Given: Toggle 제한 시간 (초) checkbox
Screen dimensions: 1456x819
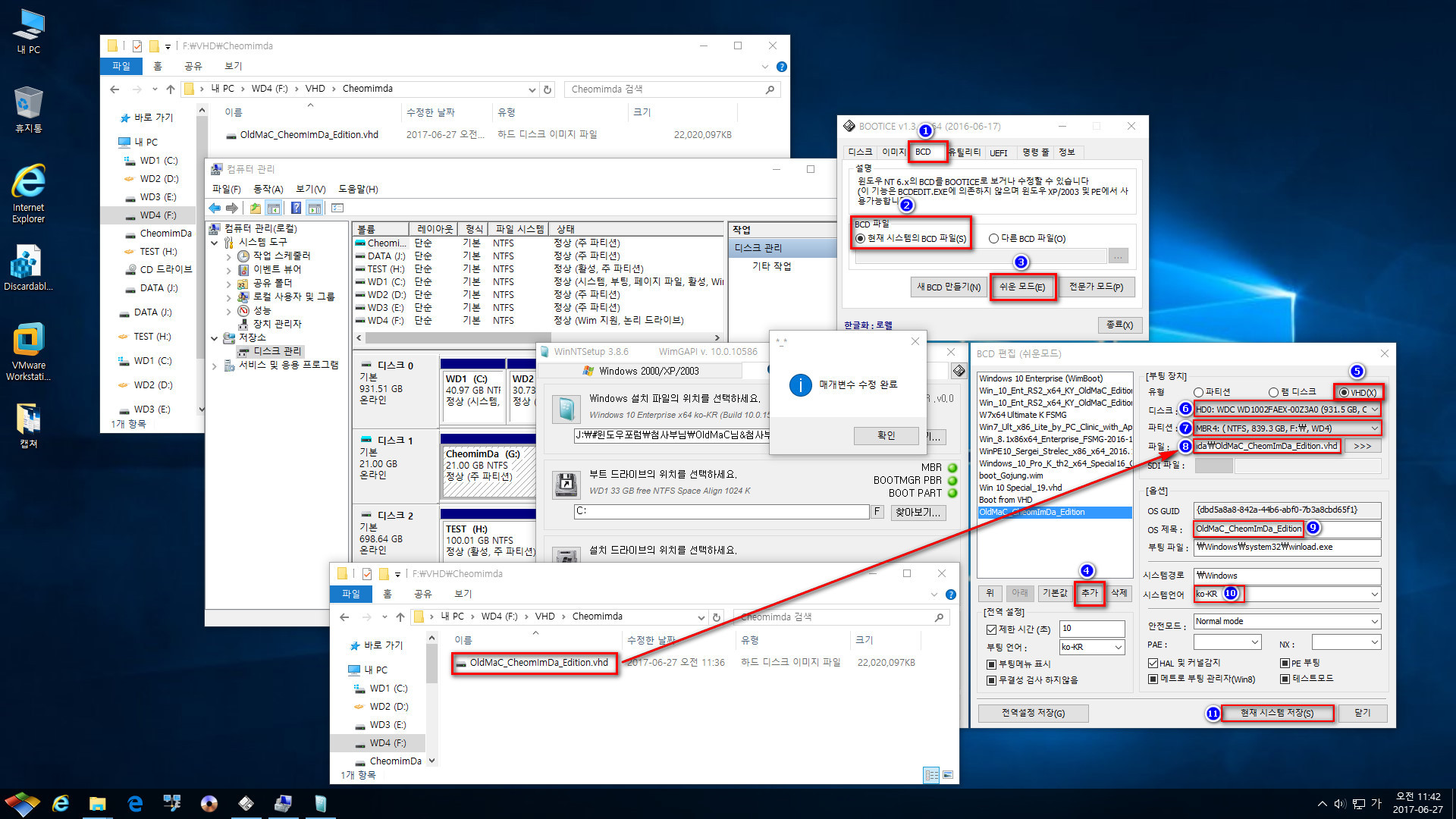Looking at the screenshot, I should pyautogui.click(x=991, y=629).
